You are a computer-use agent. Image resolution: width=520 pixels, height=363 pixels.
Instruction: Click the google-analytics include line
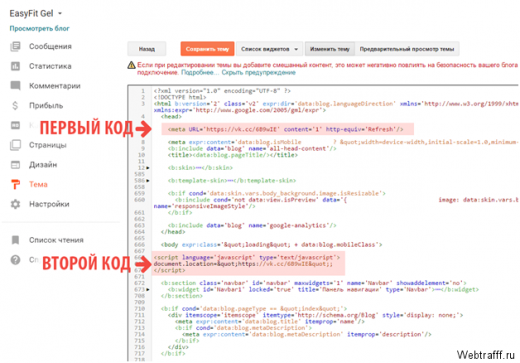[252, 226]
